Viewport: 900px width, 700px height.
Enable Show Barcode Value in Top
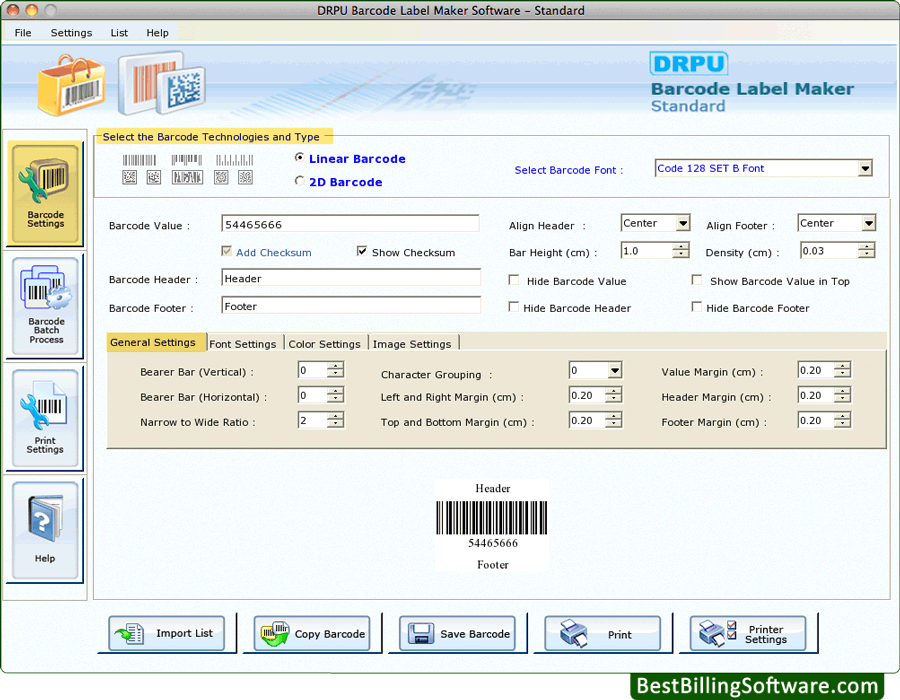tap(697, 280)
